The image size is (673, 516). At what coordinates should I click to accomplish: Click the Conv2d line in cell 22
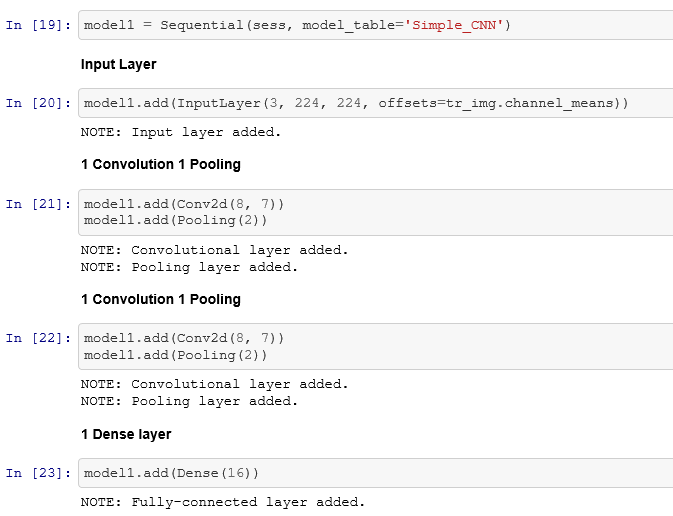pos(184,338)
